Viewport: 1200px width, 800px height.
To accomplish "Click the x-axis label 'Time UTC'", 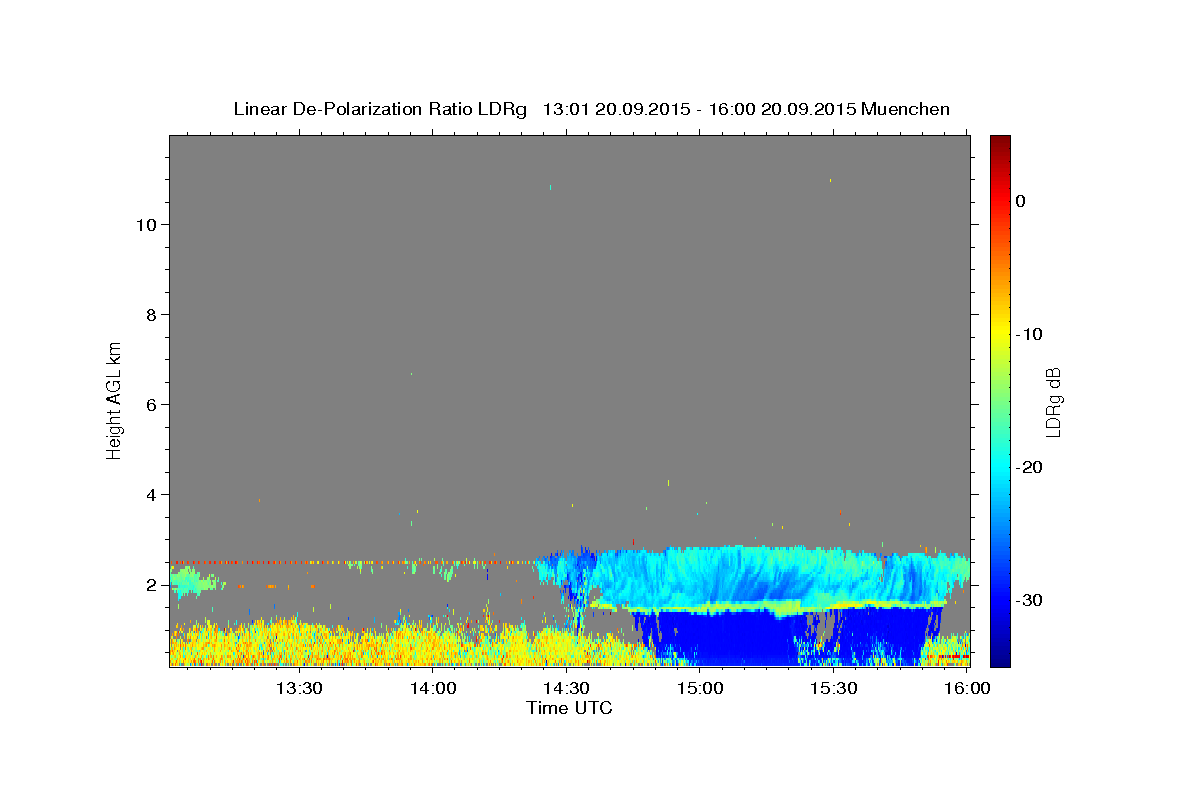I will coord(569,708).
